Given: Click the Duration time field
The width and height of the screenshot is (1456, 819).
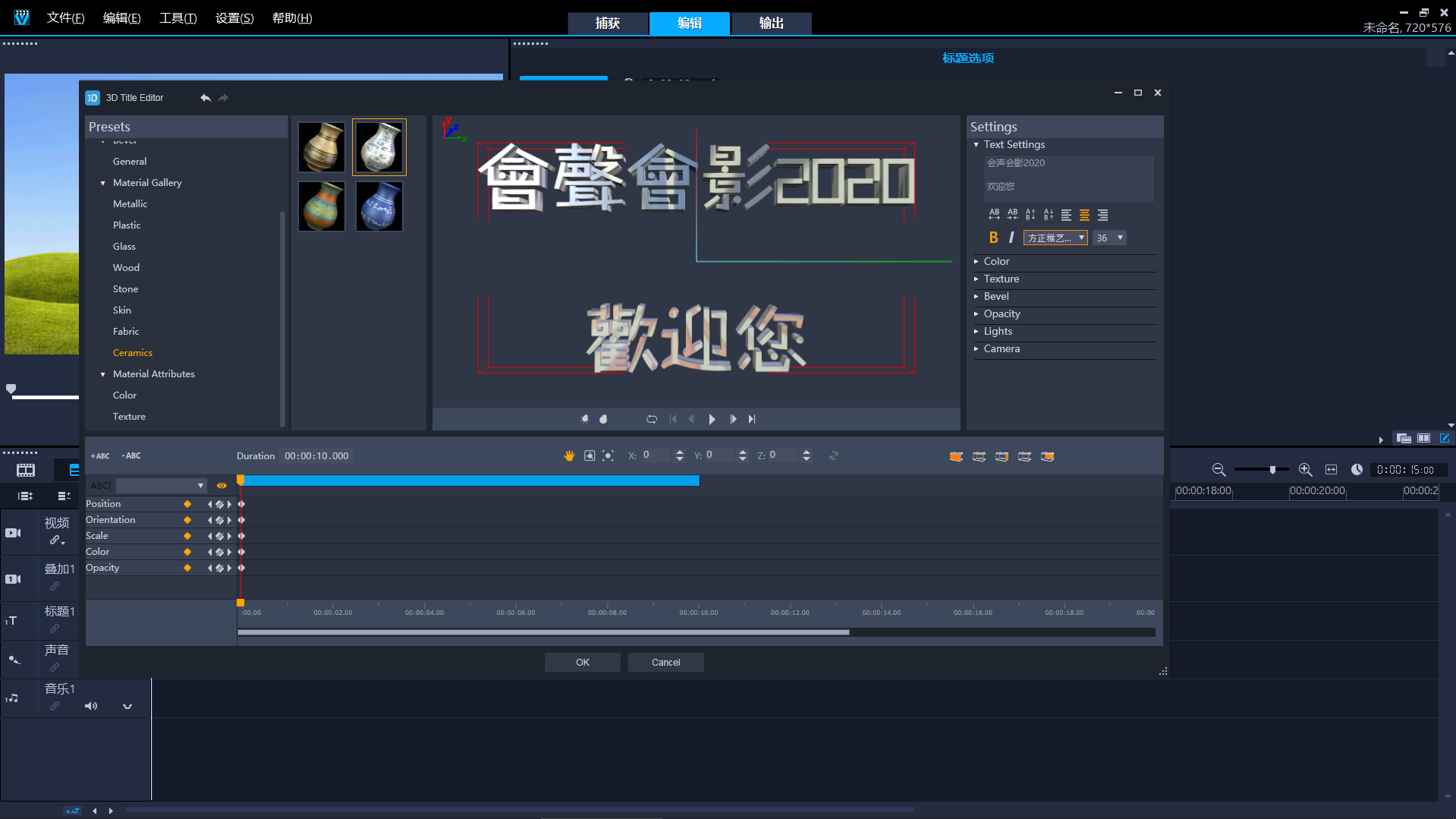Looking at the screenshot, I should tap(316, 456).
